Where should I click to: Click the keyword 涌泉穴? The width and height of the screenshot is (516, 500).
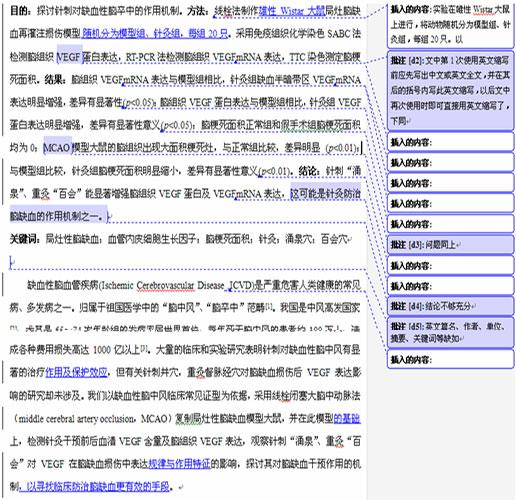(298, 239)
